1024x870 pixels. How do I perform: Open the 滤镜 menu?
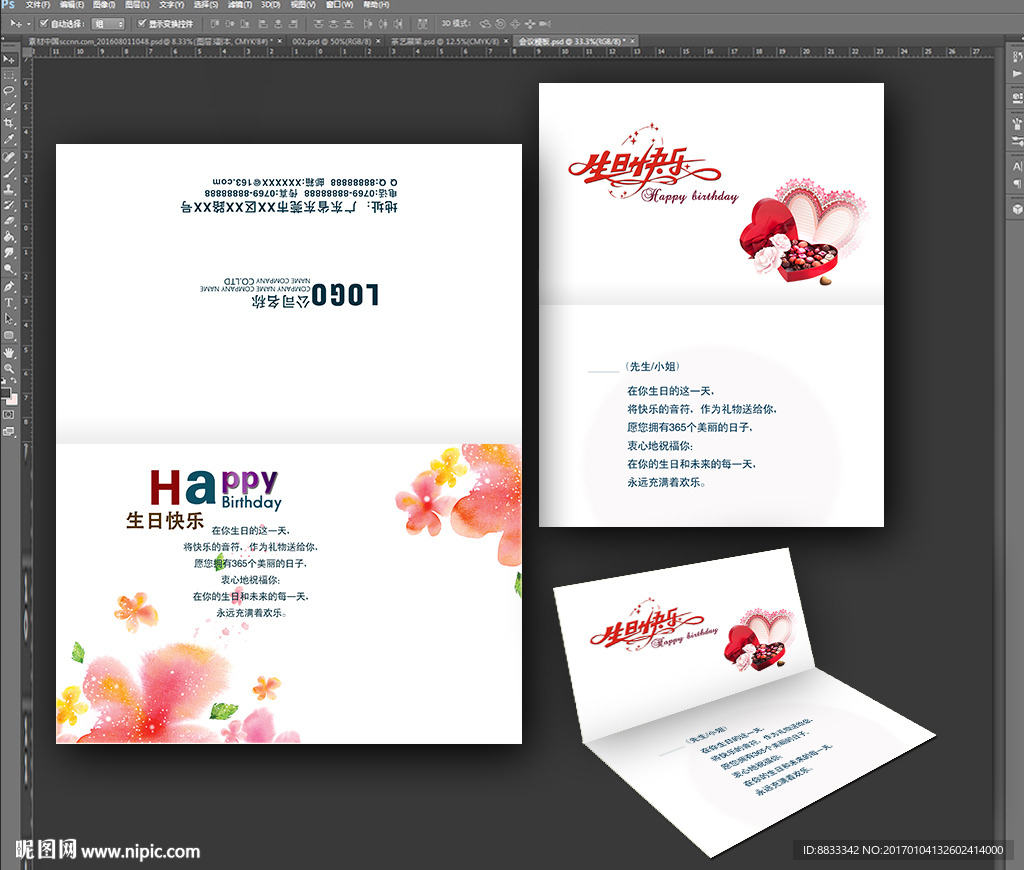[238, 5]
